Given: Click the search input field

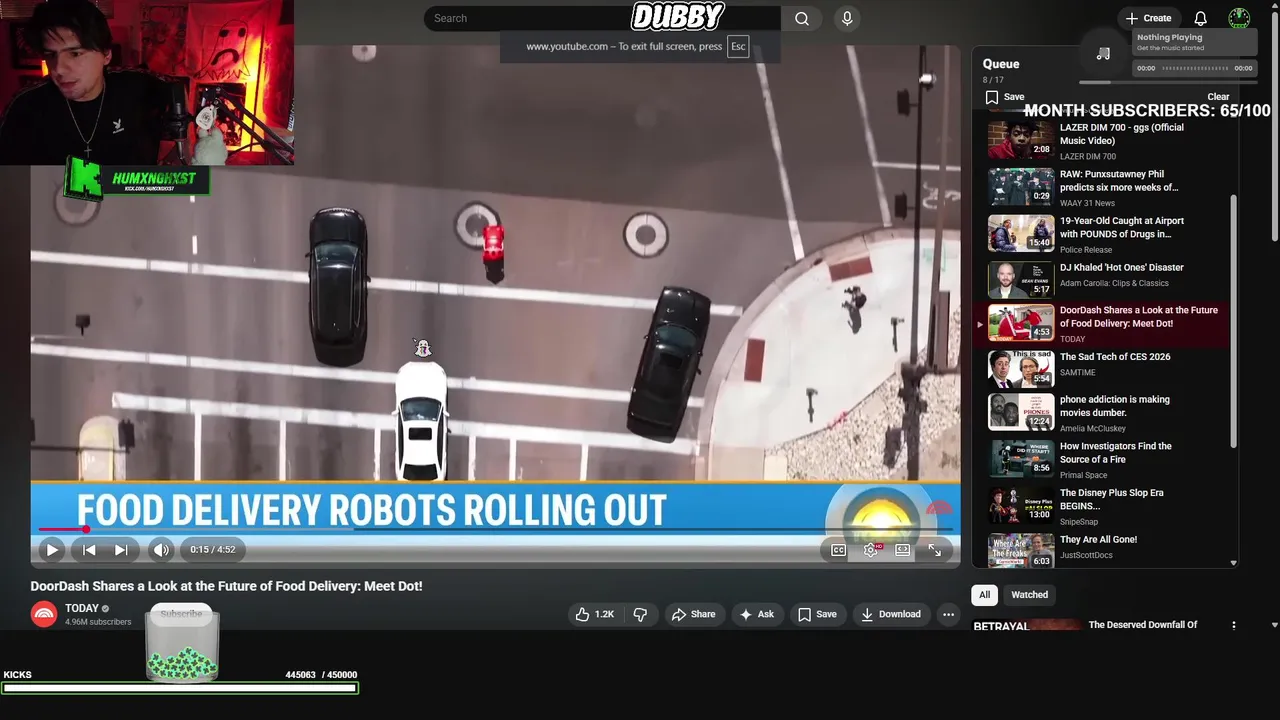Looking at the screenshot, I should pyautogui.click(x=602, y=18).
